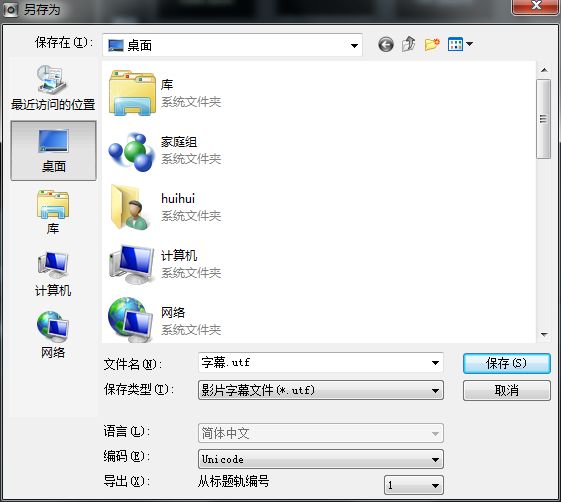
Task: Click the 网络 name in file list
Action: click(x=173, y=312)
